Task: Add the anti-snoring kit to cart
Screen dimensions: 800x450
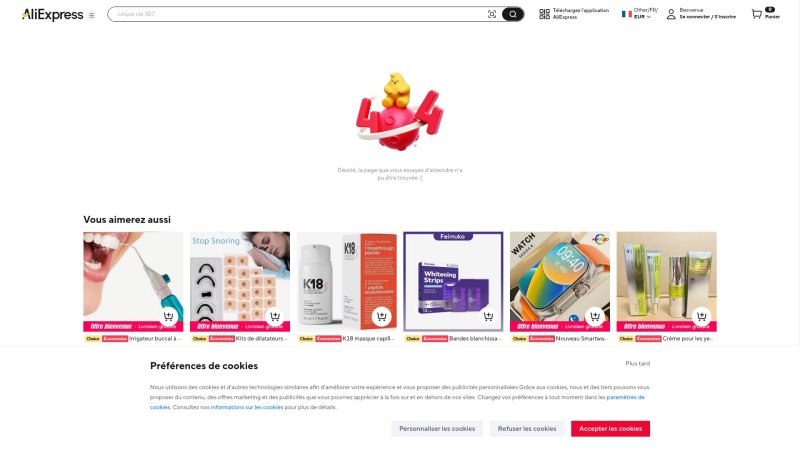Action: pos(275,316)
